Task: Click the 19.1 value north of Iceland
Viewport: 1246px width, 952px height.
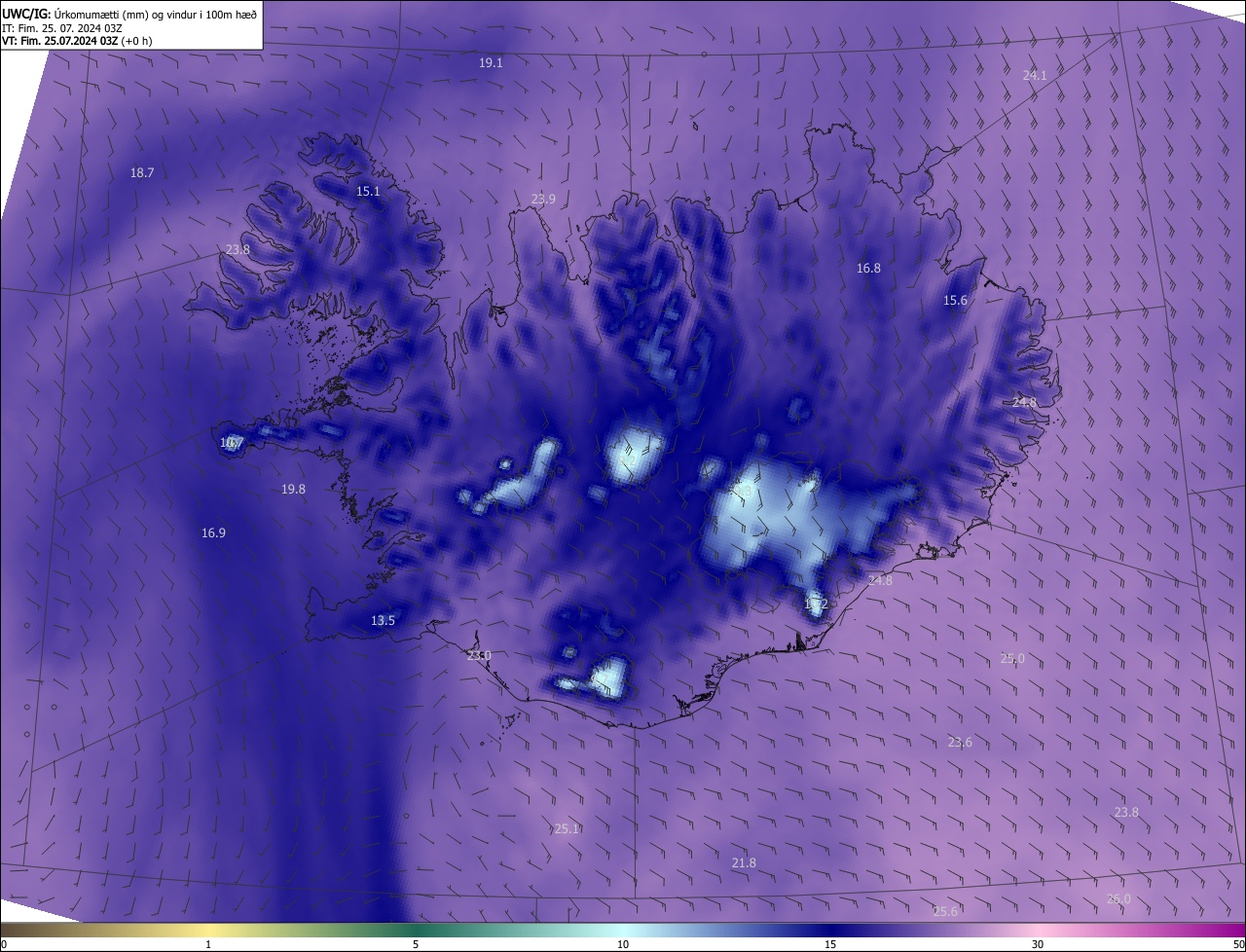Action: coord(491,62)
